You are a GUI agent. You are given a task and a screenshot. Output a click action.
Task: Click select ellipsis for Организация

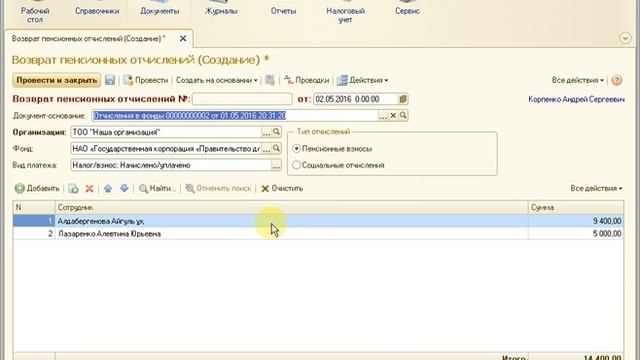click(x=266, y=132)
